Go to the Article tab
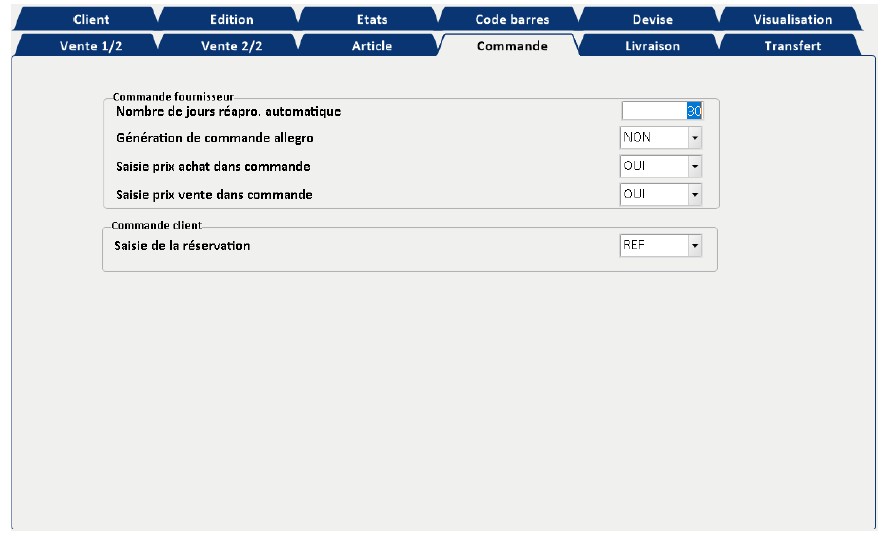 coord(371,46)
